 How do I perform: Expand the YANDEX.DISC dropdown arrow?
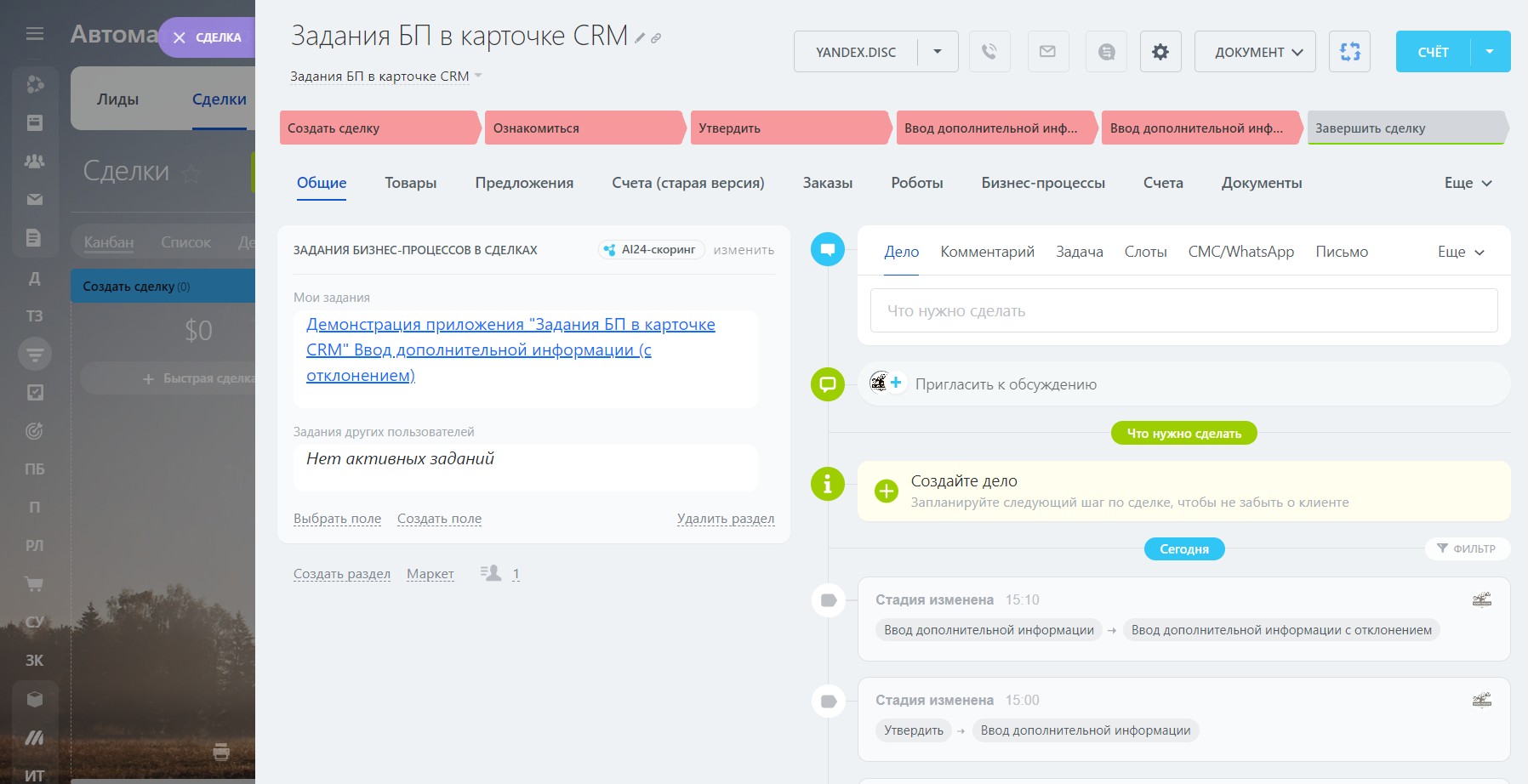tap(938, 52)
